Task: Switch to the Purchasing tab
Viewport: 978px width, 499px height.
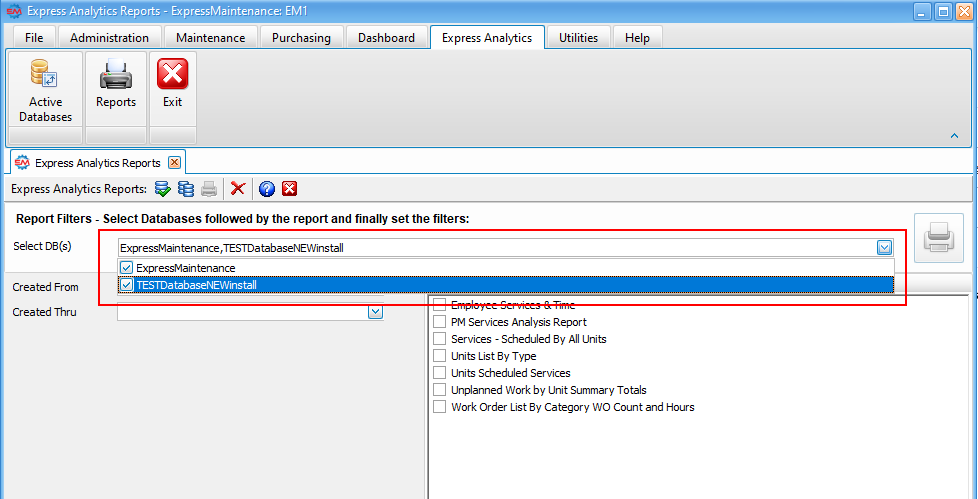Action: click(x=301, y=37)
